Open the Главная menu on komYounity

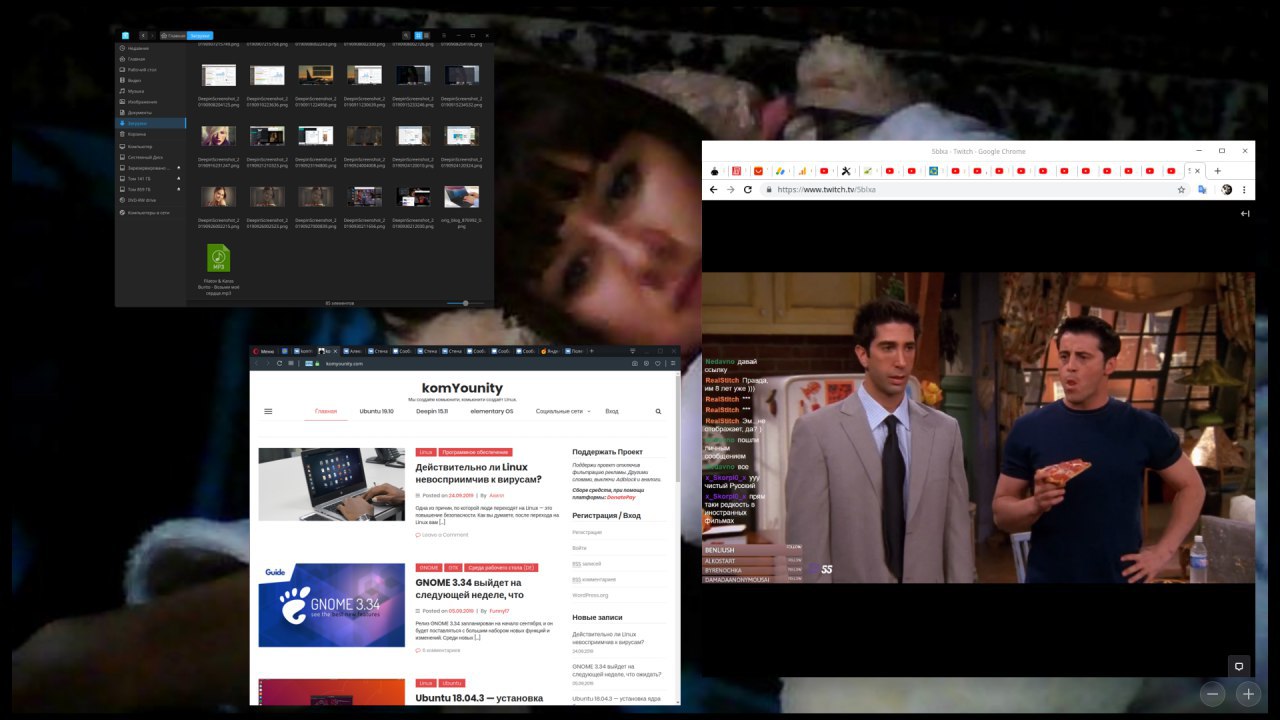pos(326,411)
